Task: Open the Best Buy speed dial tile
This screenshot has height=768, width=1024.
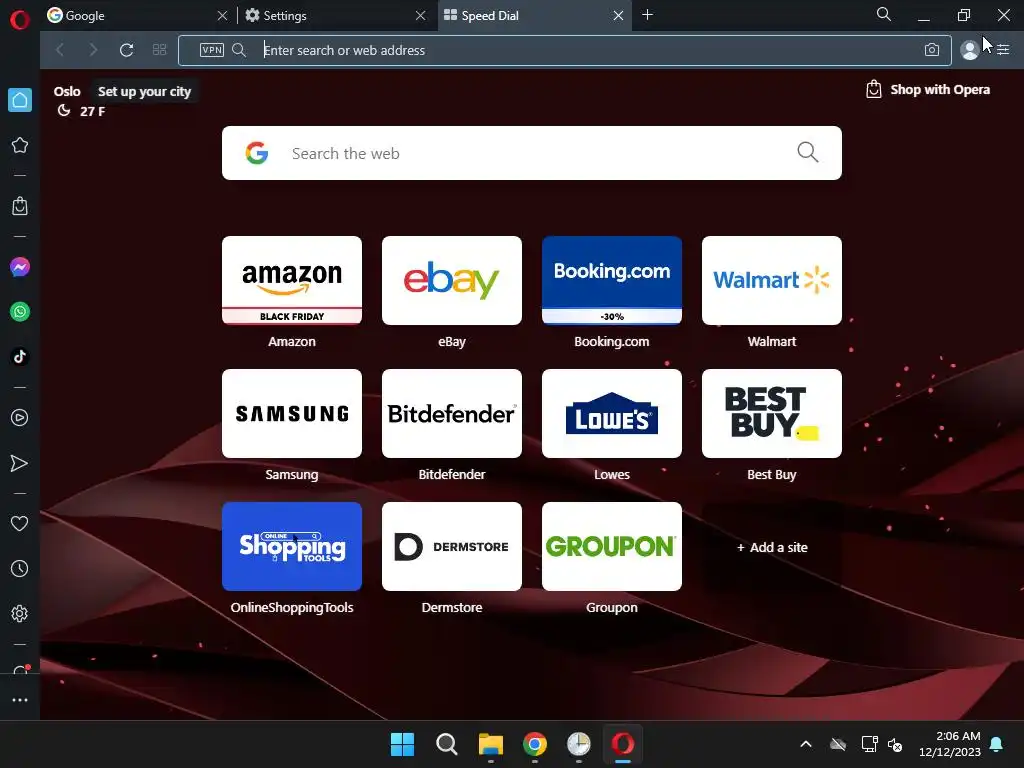Action: tap(772, 413)
